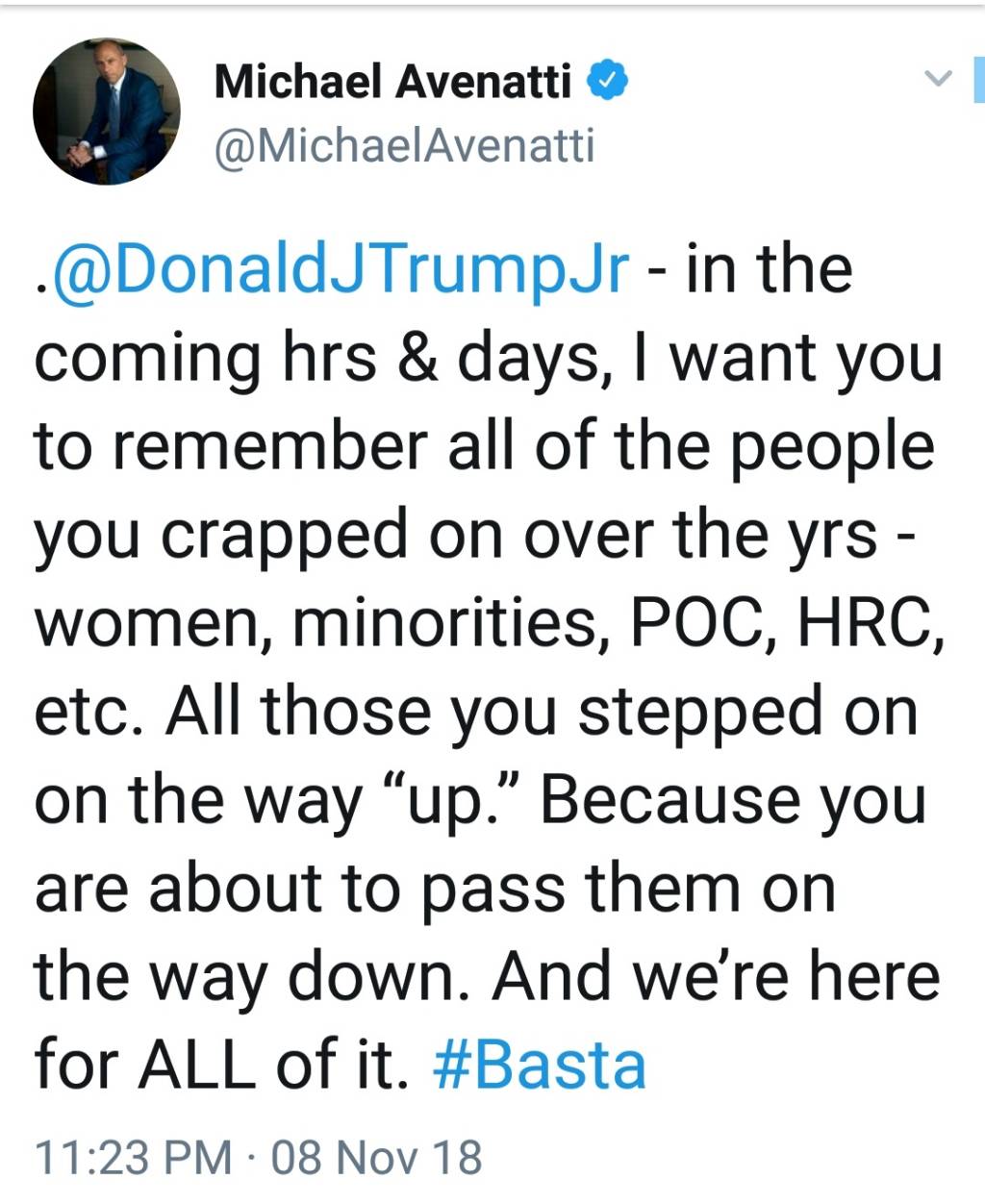Expand the tweet options chevron

click(938, 78)
